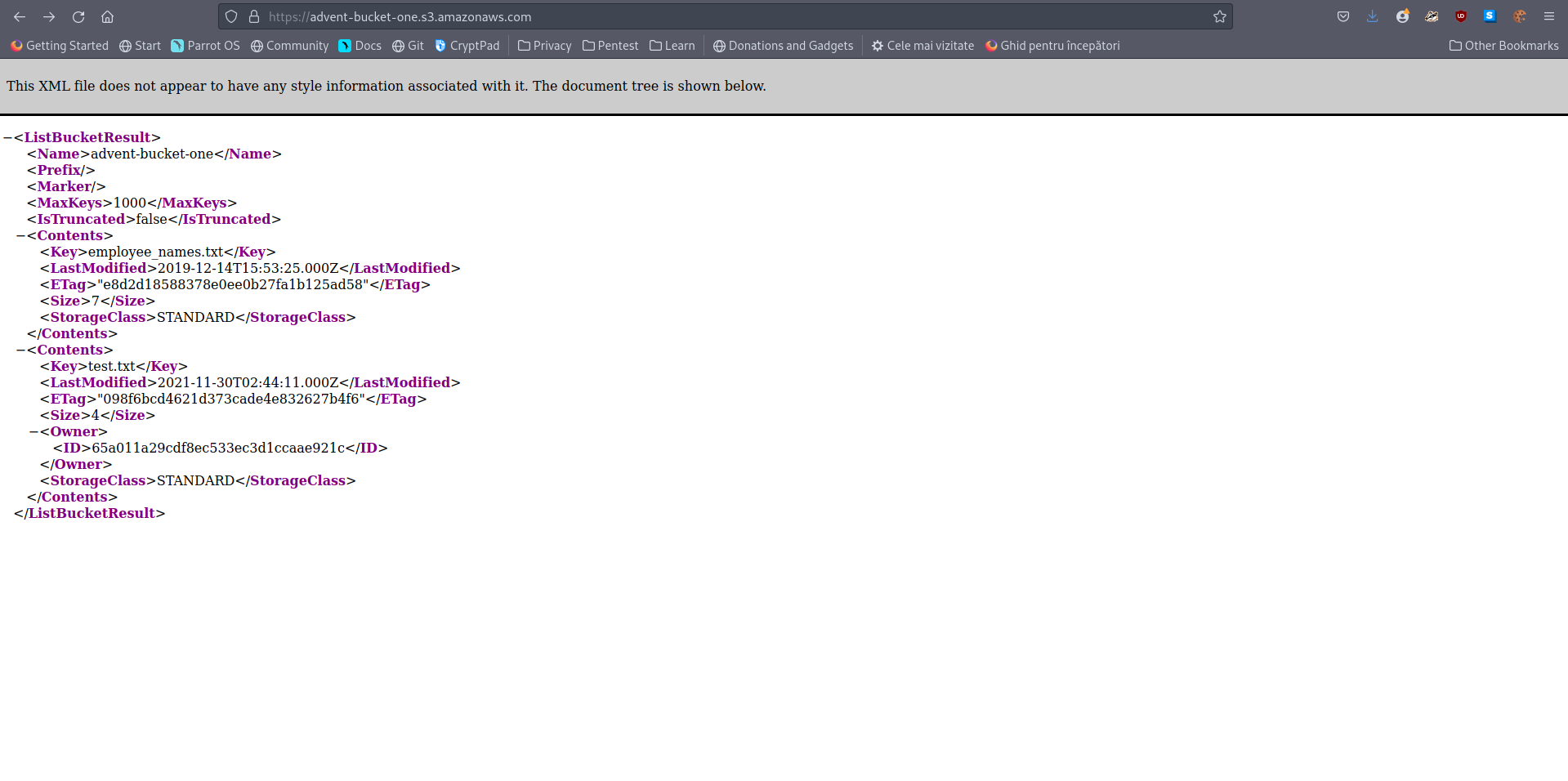Bookmark this page with the star icon

pyautogui.click(x=1219, y=16)
